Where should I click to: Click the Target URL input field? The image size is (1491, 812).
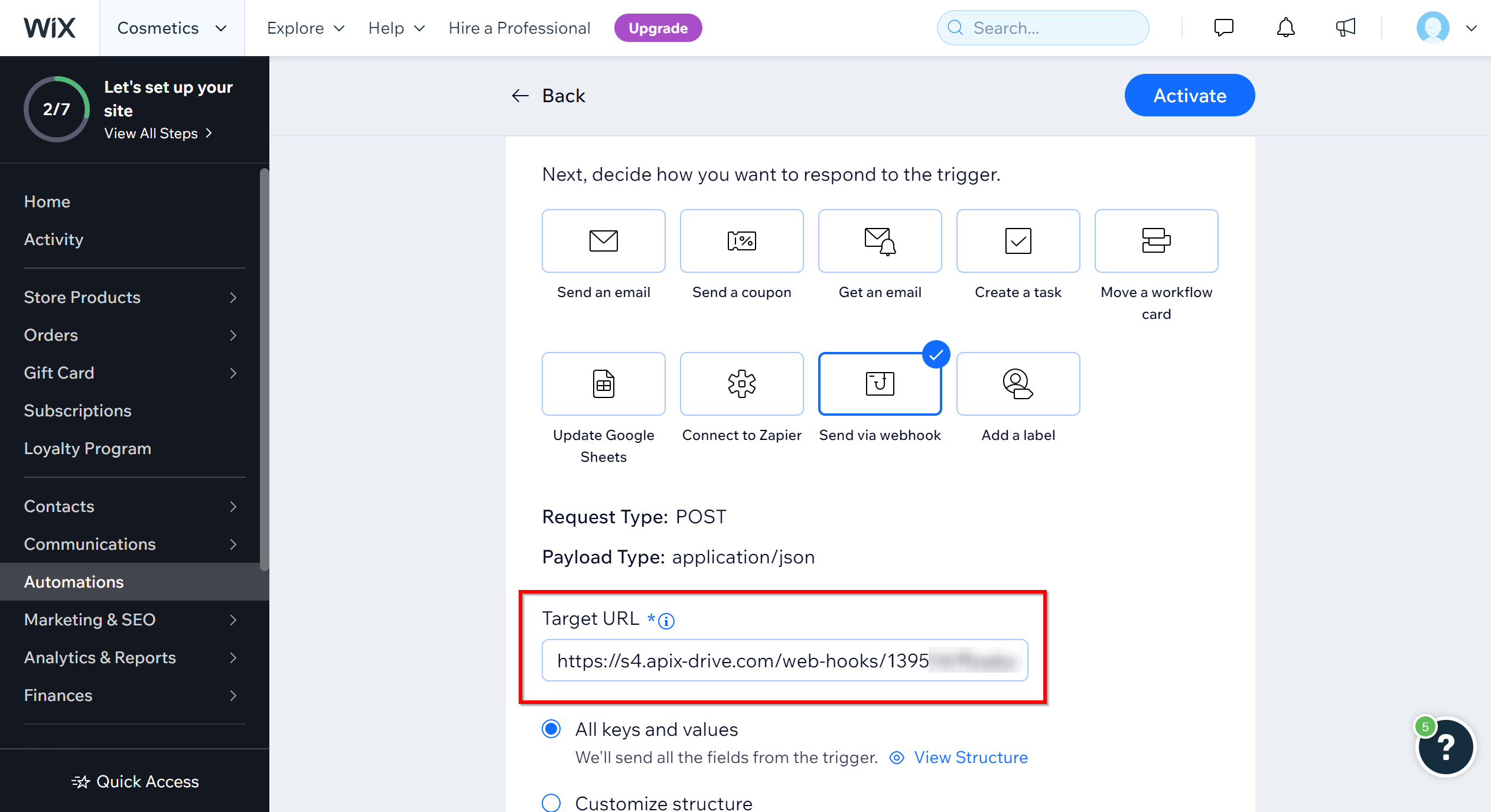tap(784, 660)
